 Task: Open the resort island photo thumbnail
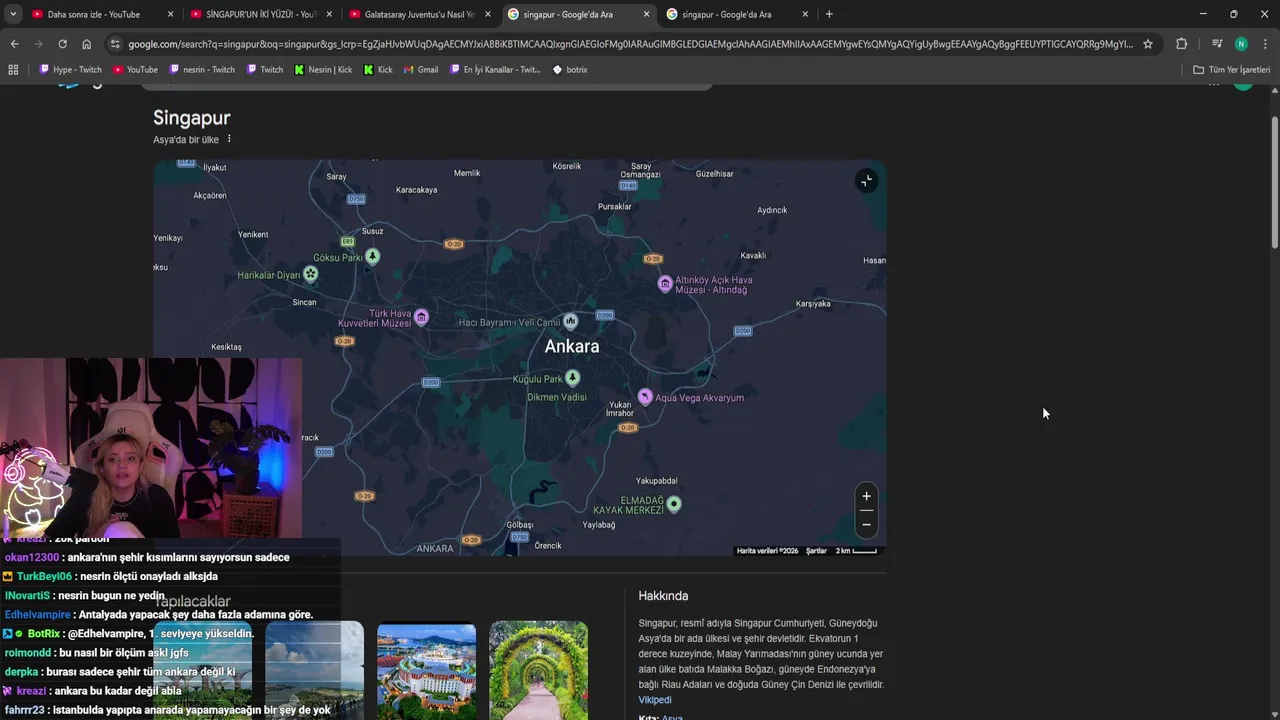(x=426, y=670)
